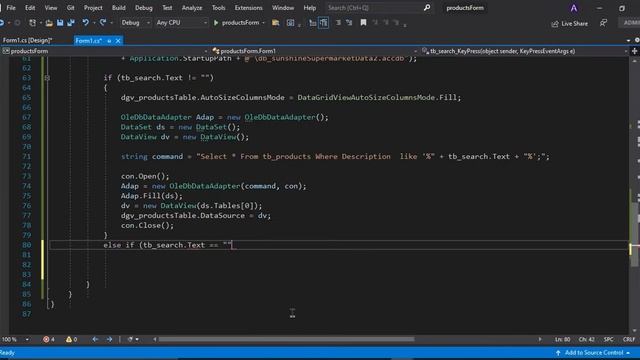This screenshot has width=640, height=360.
Task: Click the Live Share button
Action: click(x=570, y=24)
